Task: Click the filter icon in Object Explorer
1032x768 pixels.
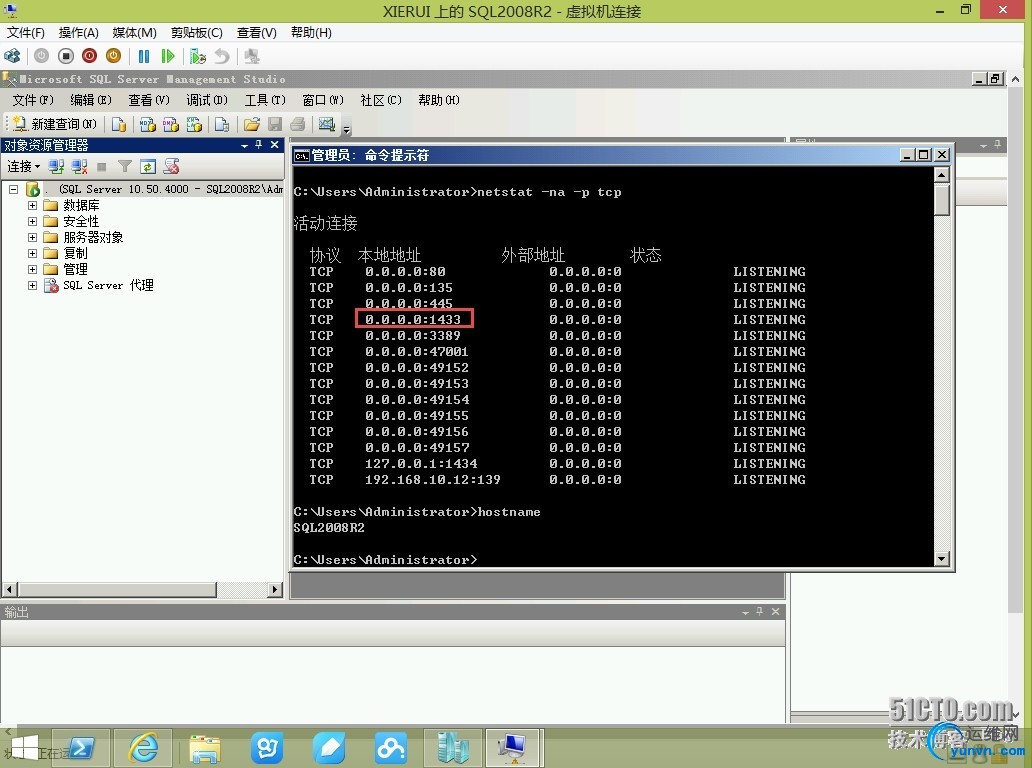Action: click(x=124, y=166)
